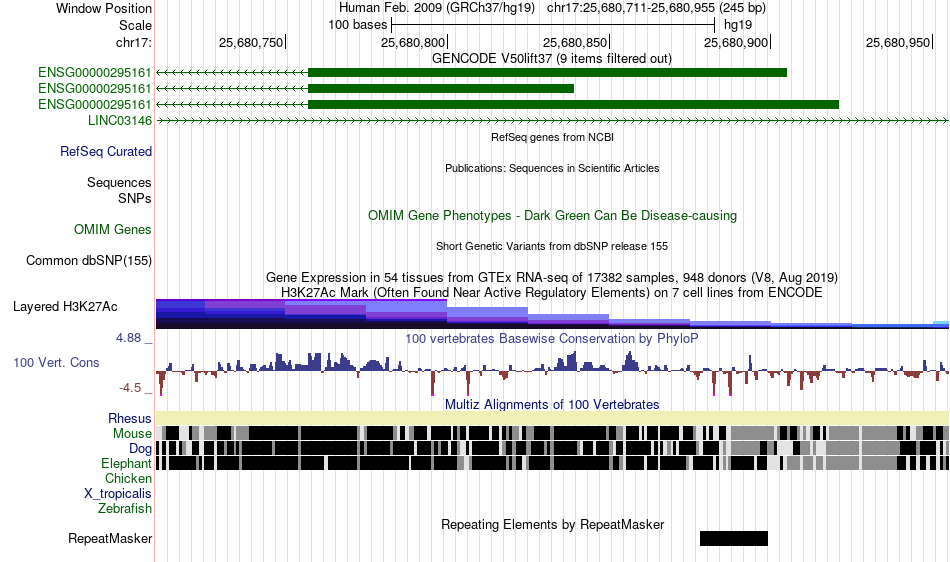950x562 pixels.
Task: Click the RepeatMasker track label
Action: [x=110, y=538]
